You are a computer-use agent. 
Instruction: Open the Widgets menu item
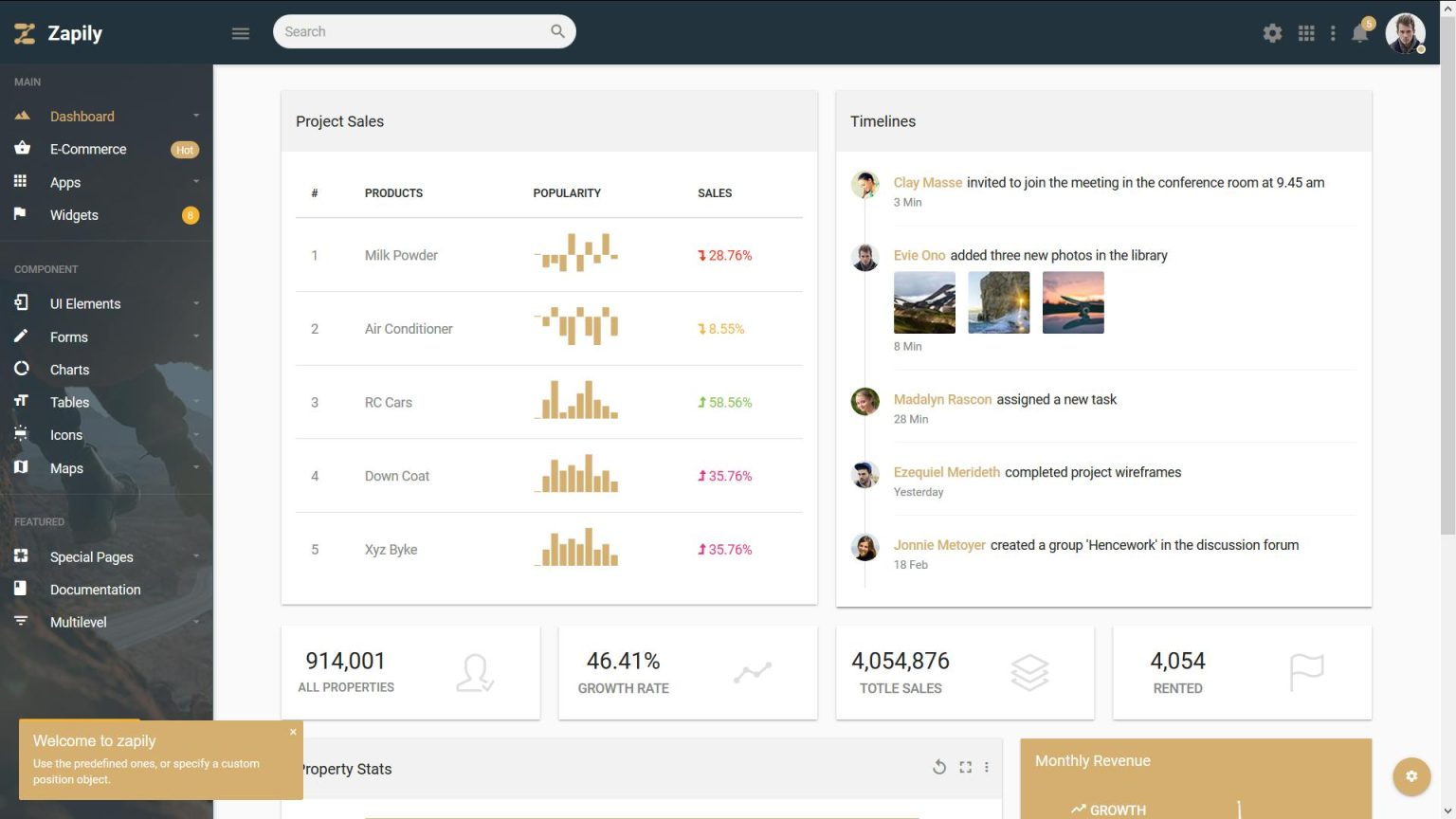coord(74,215)
